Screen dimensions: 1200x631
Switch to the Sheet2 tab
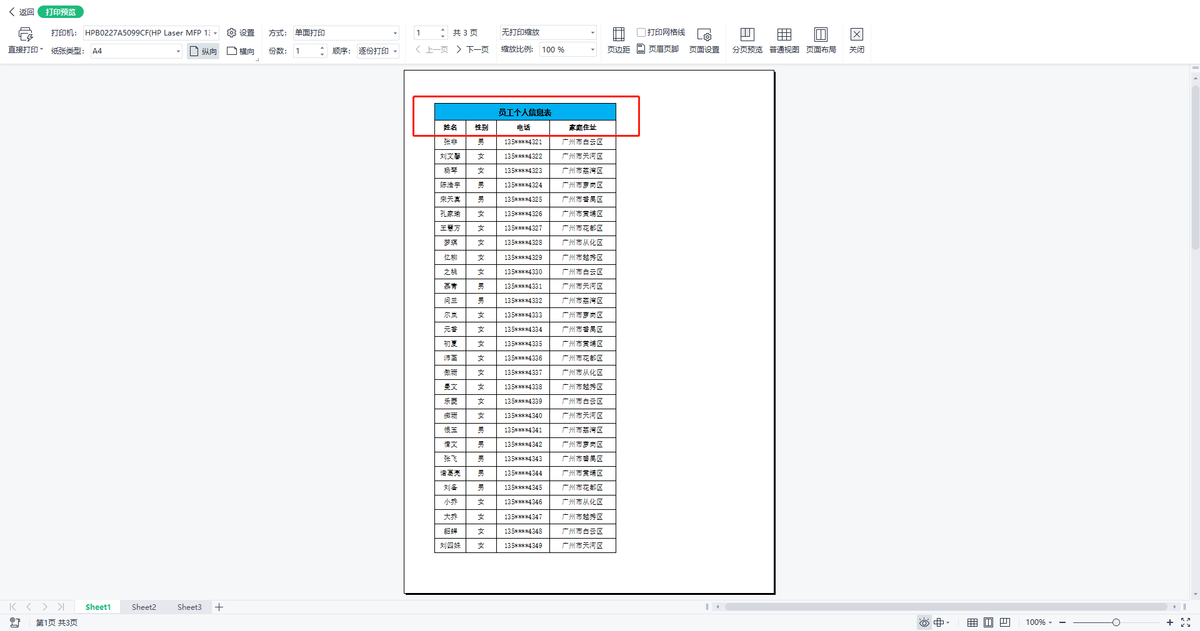pos(144,607)
